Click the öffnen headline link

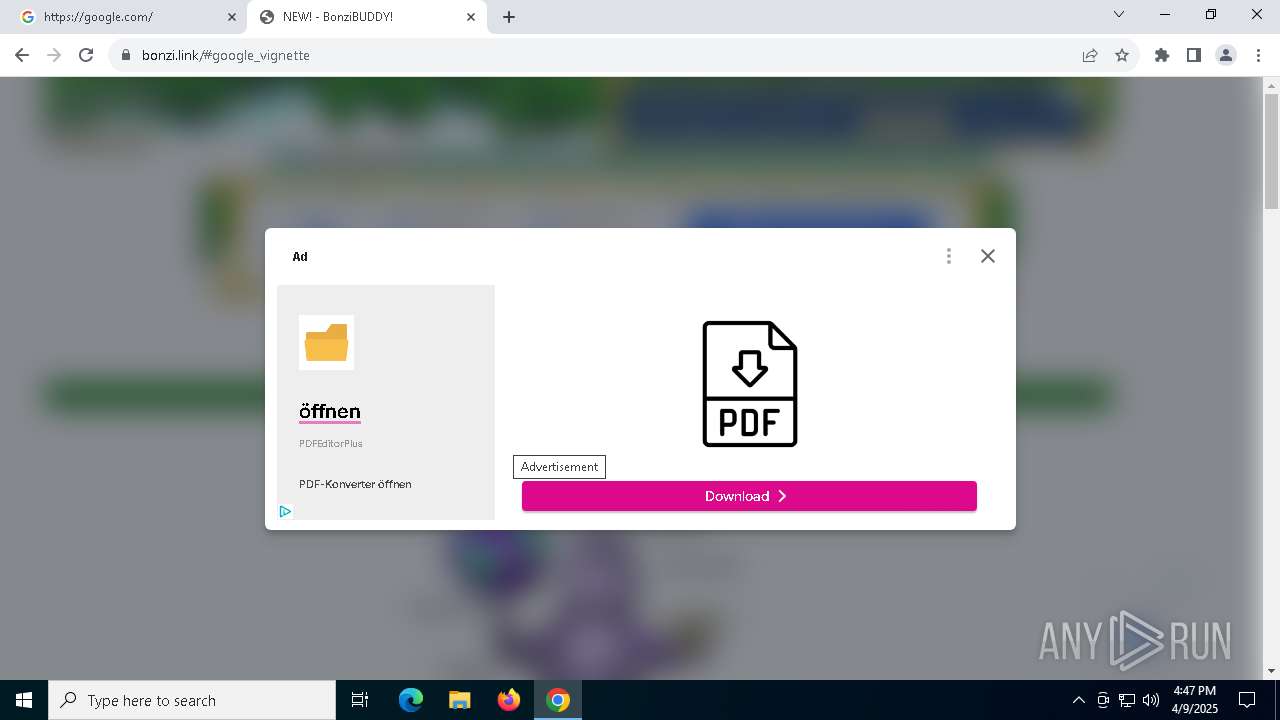click(x=330, y=412)
